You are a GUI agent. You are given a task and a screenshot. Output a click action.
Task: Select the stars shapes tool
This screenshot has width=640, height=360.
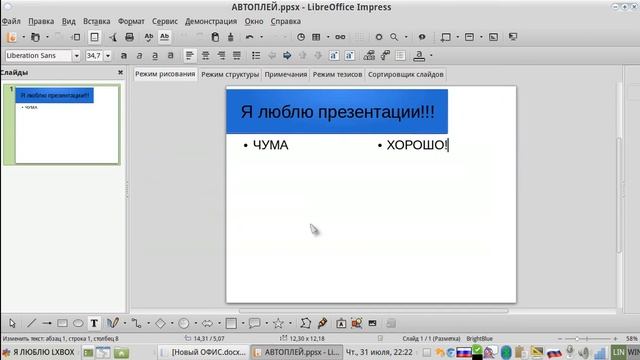point(278,323)
